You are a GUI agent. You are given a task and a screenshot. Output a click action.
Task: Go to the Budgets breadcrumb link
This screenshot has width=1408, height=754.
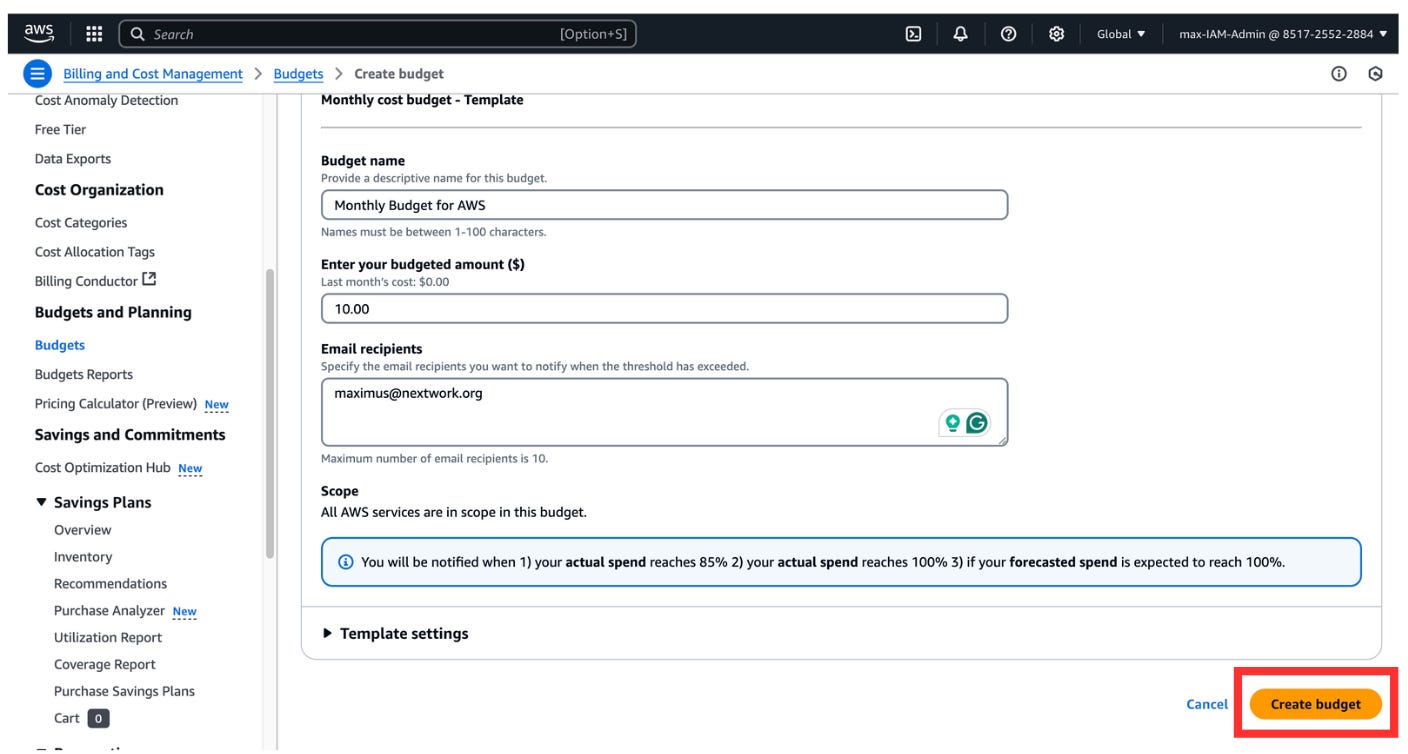coord(298,74)
